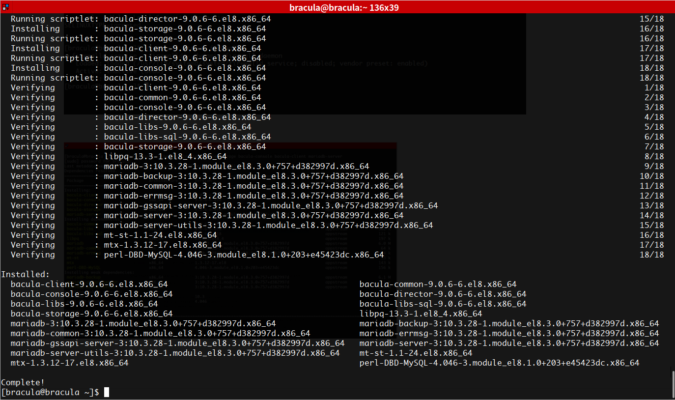The width and height of the screenshot is (675, 400).
Task: Click bacula-common-9.0.6-6 in the Installed list
Action: tap(438, 284)
